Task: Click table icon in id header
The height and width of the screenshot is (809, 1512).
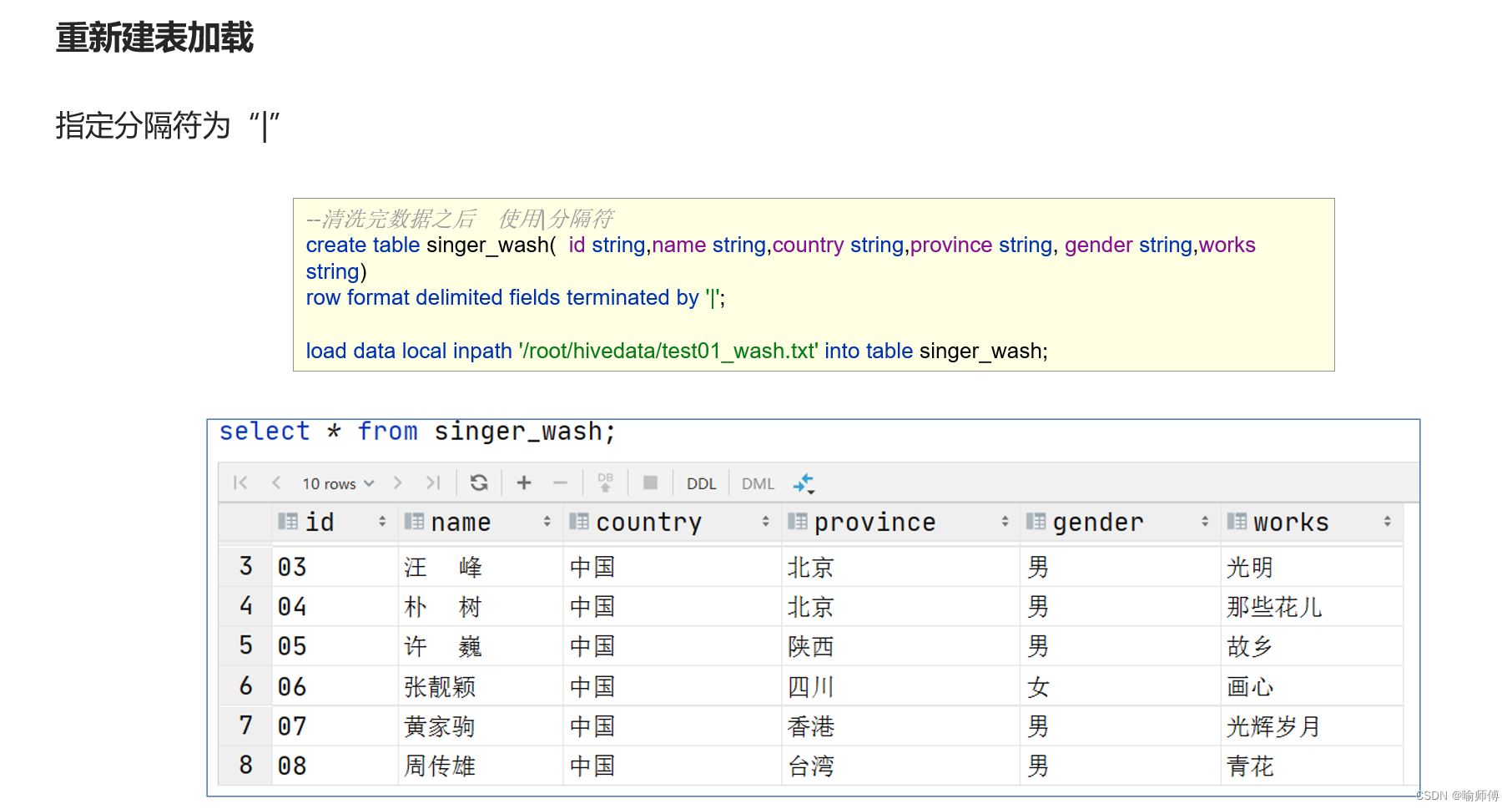Action: click(288, 521)
